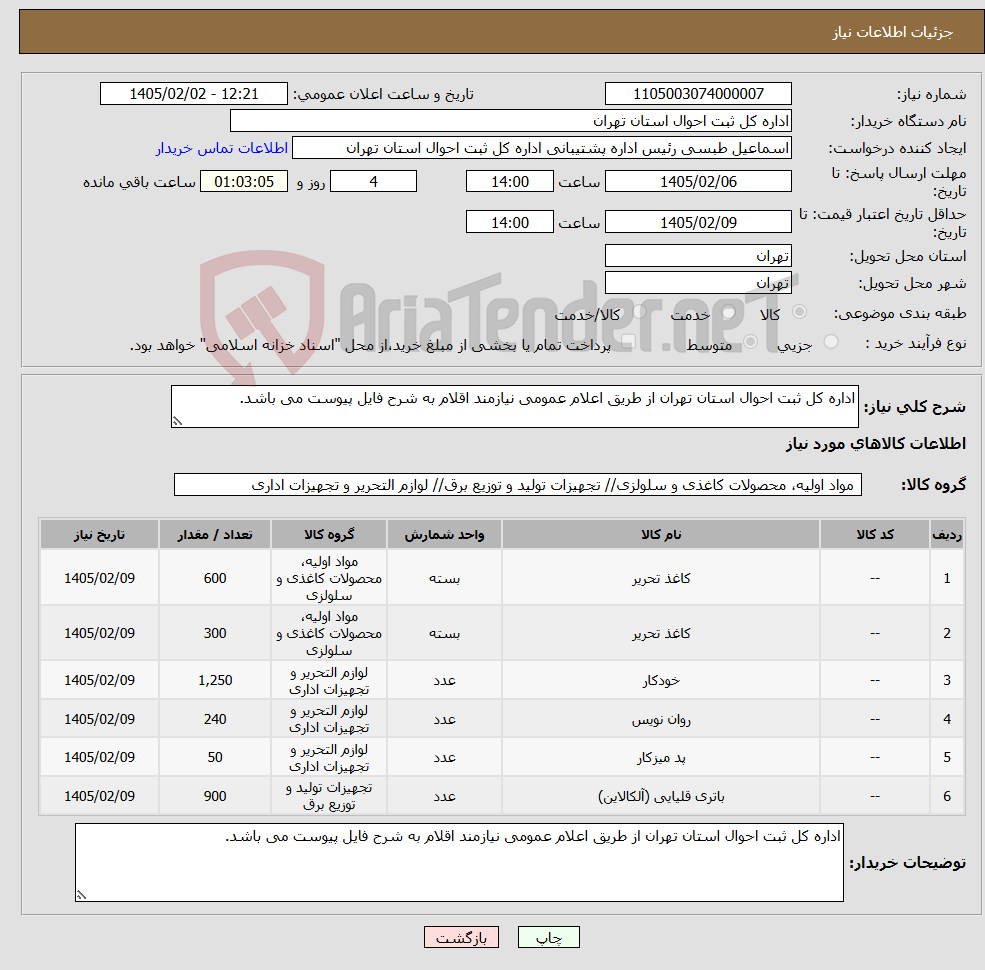Click the تاریخ نیاز column header

pos(99,535)
